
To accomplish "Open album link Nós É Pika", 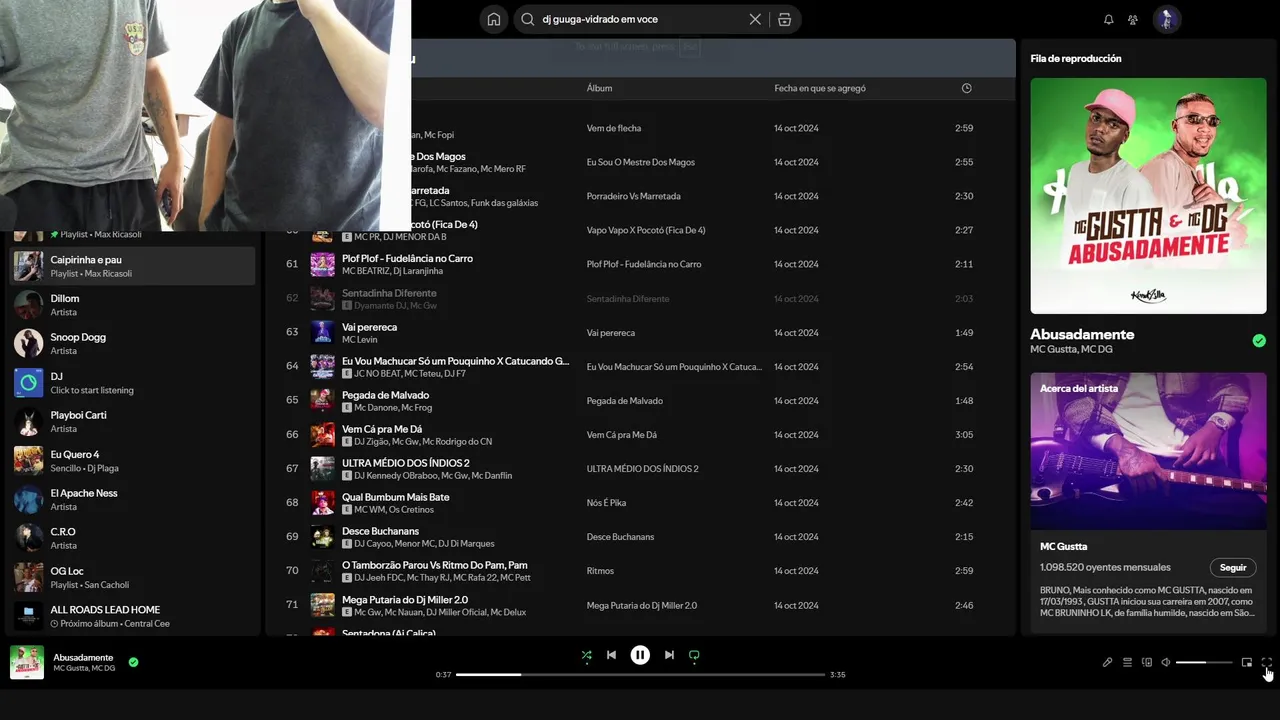I will click(x=606, y=503).
